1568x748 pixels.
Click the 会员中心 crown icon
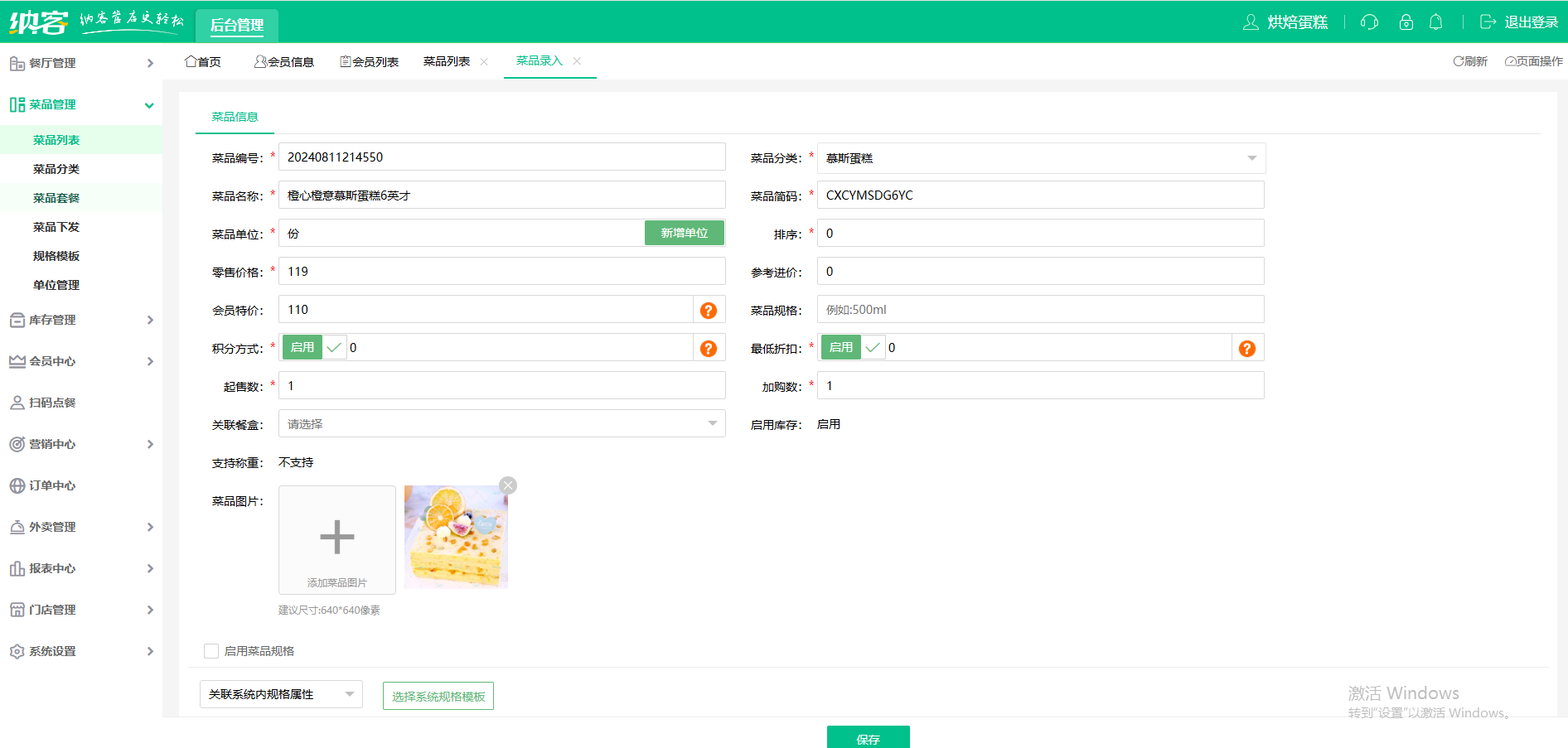[x=17, y=361]
